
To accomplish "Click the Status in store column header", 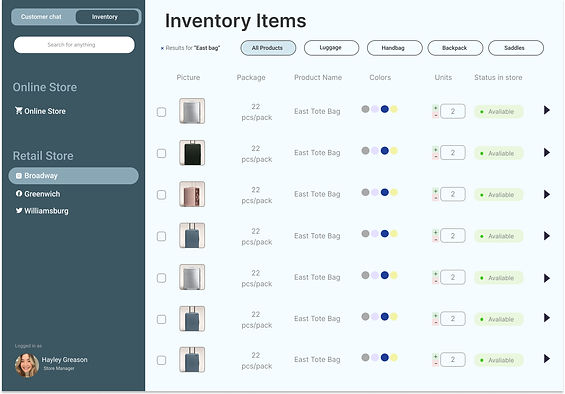I will tap(498, 77).
